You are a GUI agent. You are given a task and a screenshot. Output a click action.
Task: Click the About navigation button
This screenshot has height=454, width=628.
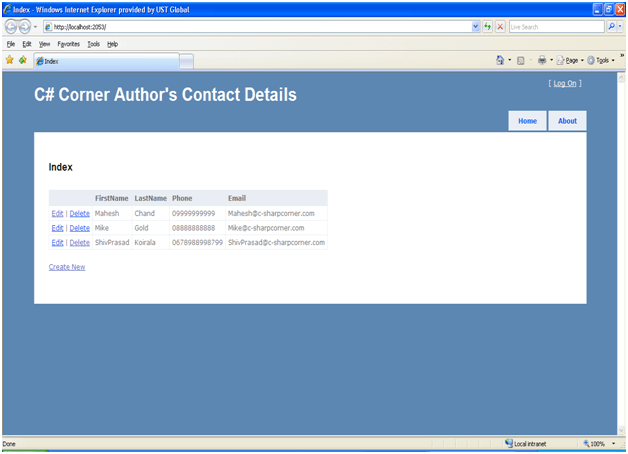click(567, 121)
